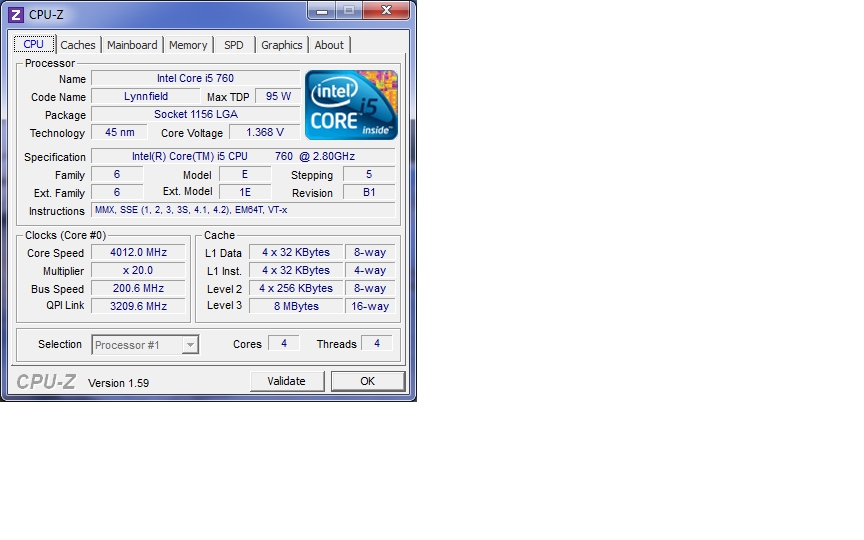Click the Level 3 size 8 MBytes
The width and height of the screenshot is (864, 540).
click(296, 306)
